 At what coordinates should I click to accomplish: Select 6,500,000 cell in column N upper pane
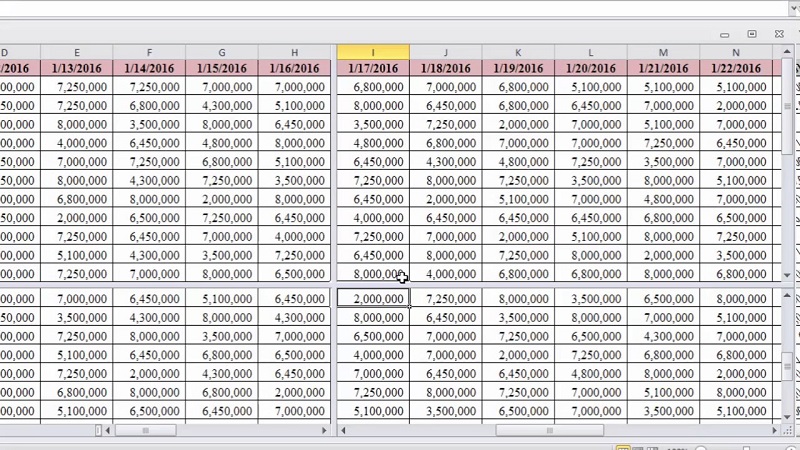736,218
